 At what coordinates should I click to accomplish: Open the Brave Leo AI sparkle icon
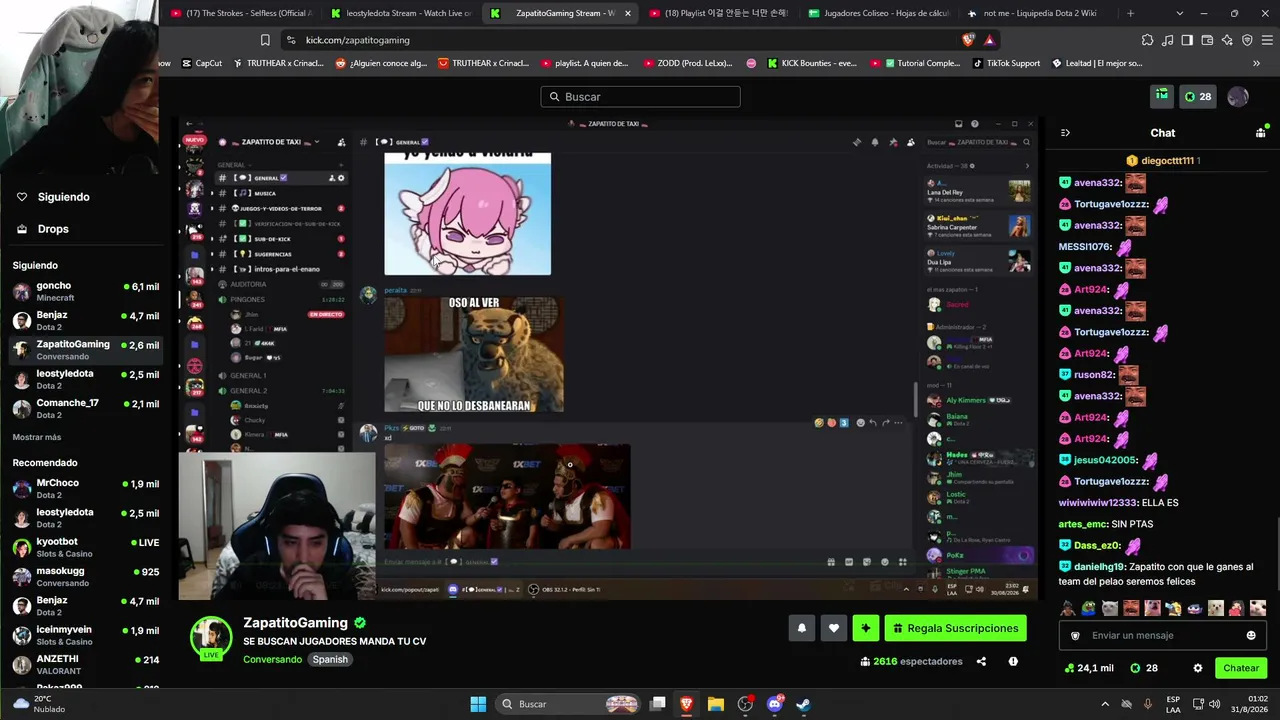pos(1227,40)
